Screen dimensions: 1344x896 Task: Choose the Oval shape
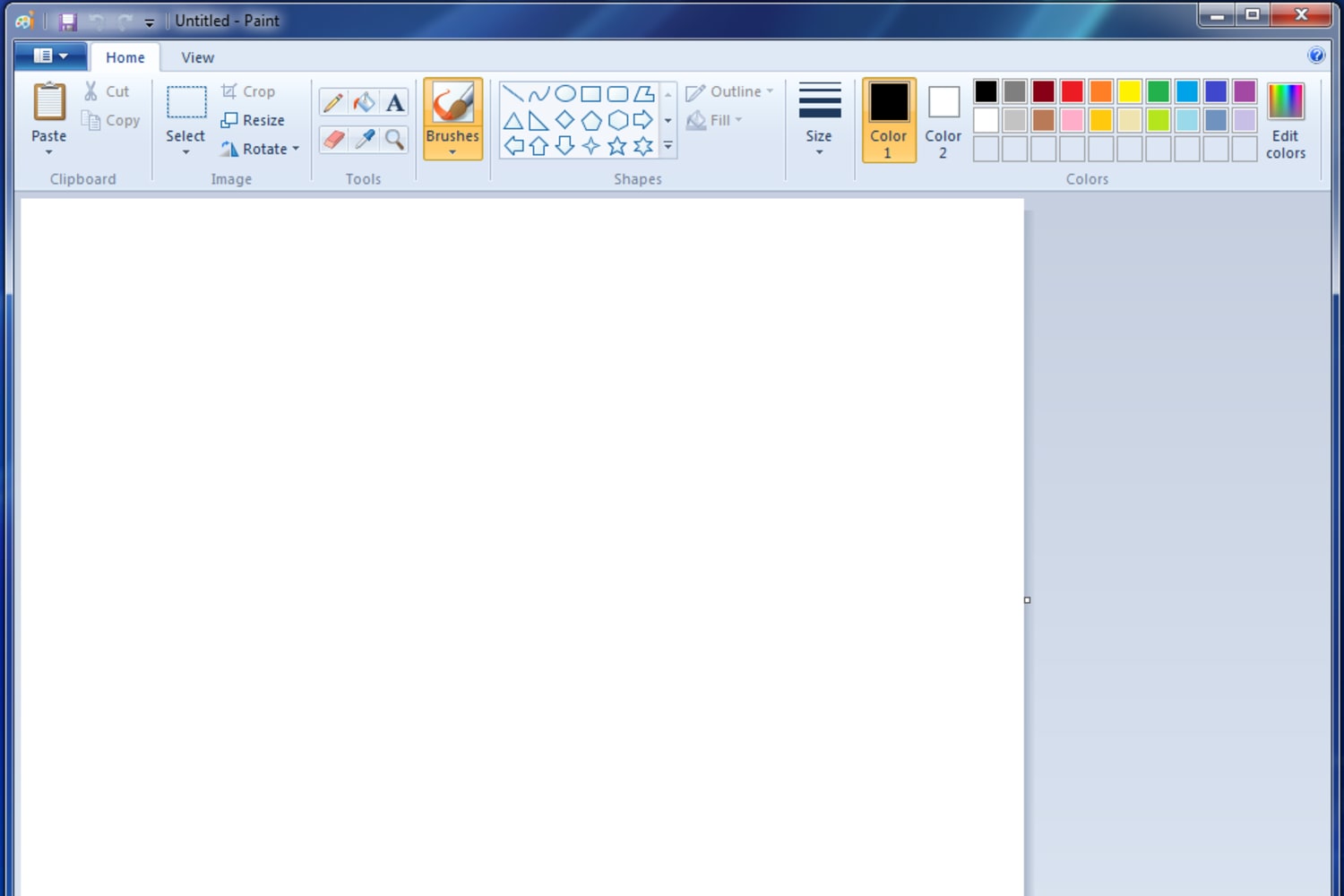(x=565, y=94)
